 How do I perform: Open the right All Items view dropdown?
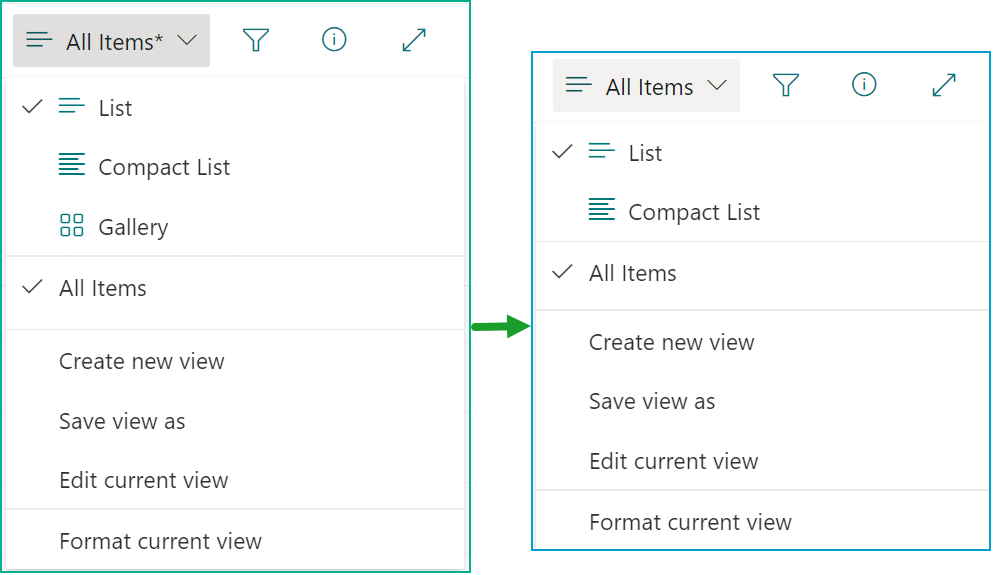point(646,85)
